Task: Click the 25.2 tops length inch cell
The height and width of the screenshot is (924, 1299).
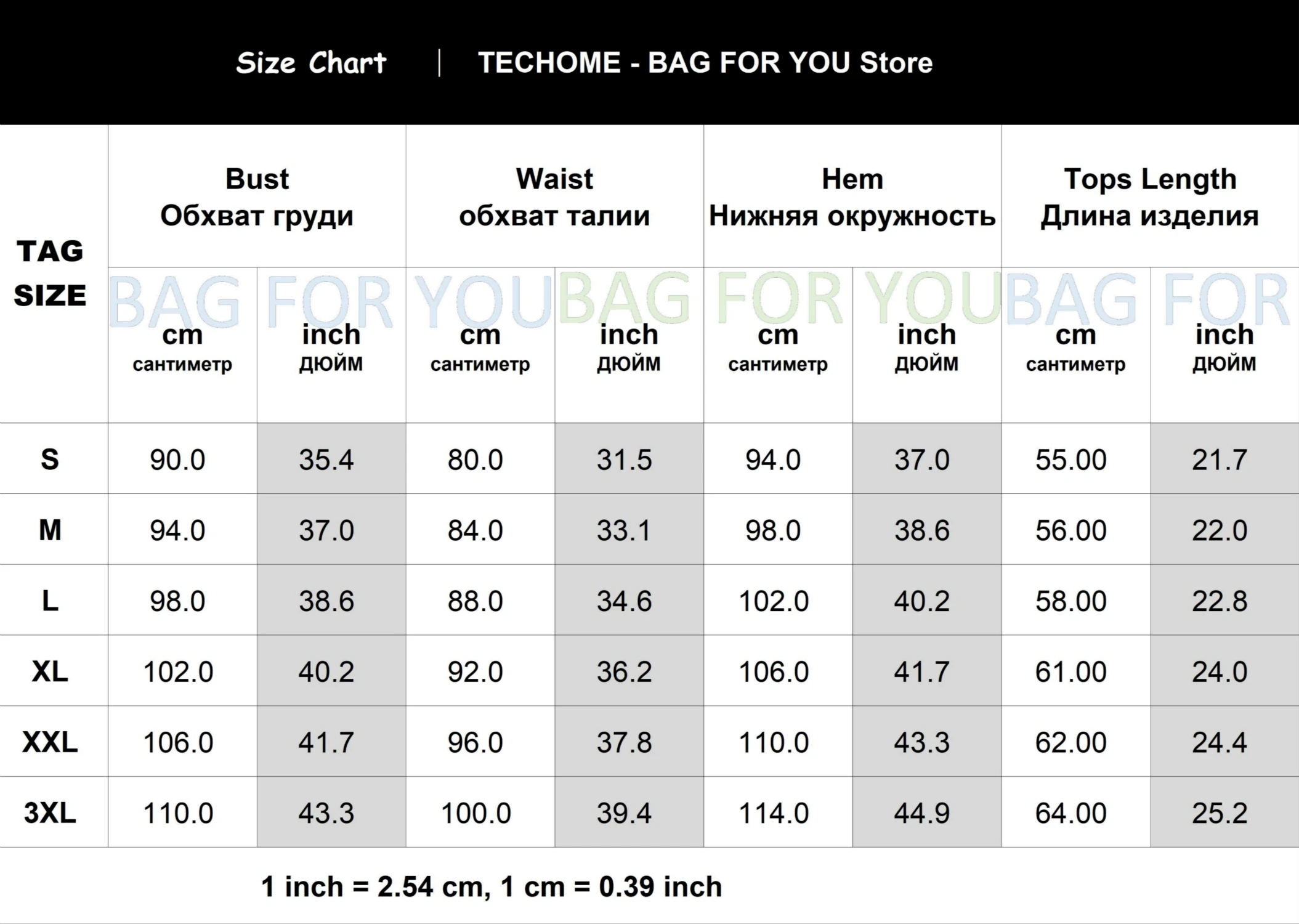Action: [x=1220, y=813]
